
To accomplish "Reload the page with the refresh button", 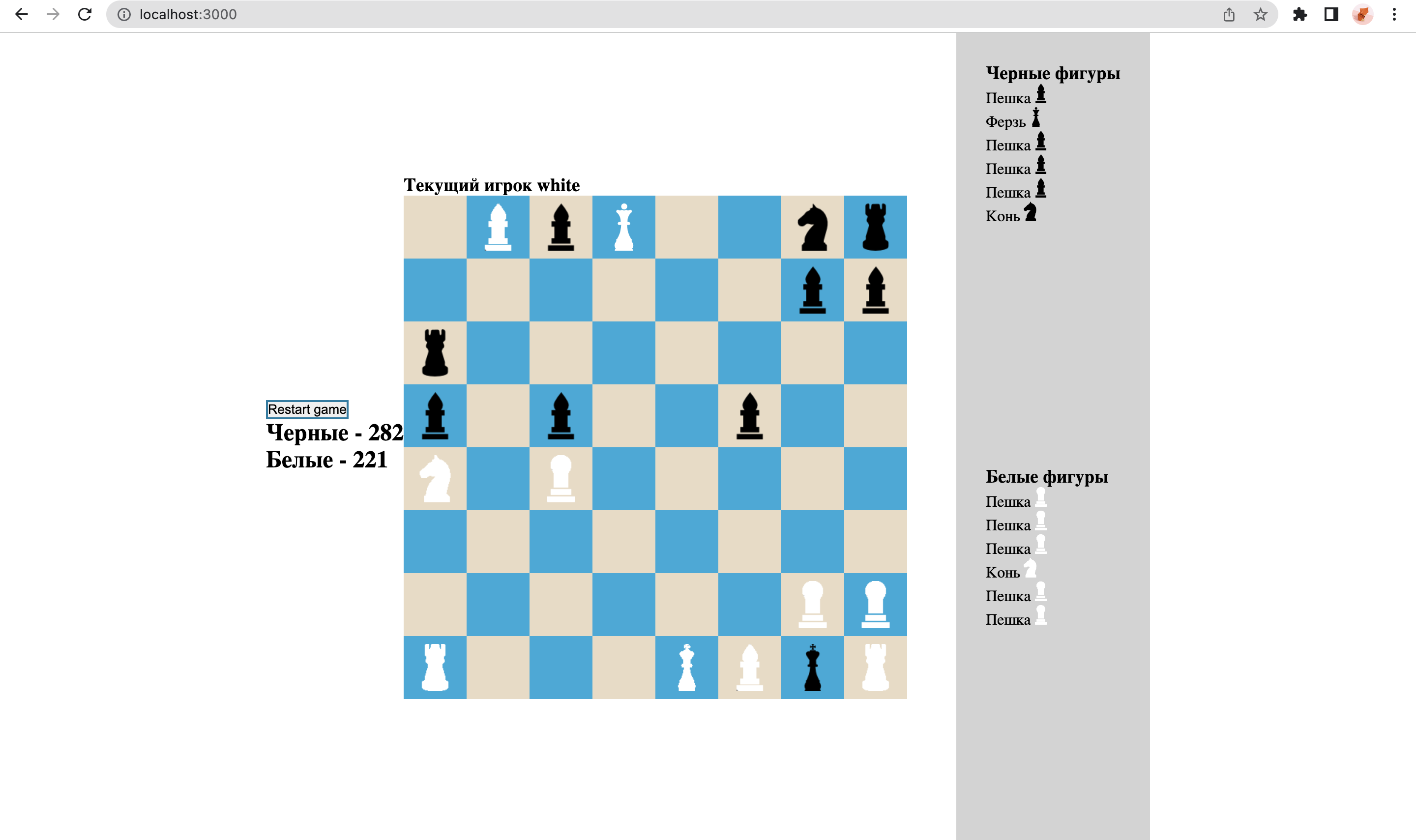I will pyautogui.click(x=85, y=14).
